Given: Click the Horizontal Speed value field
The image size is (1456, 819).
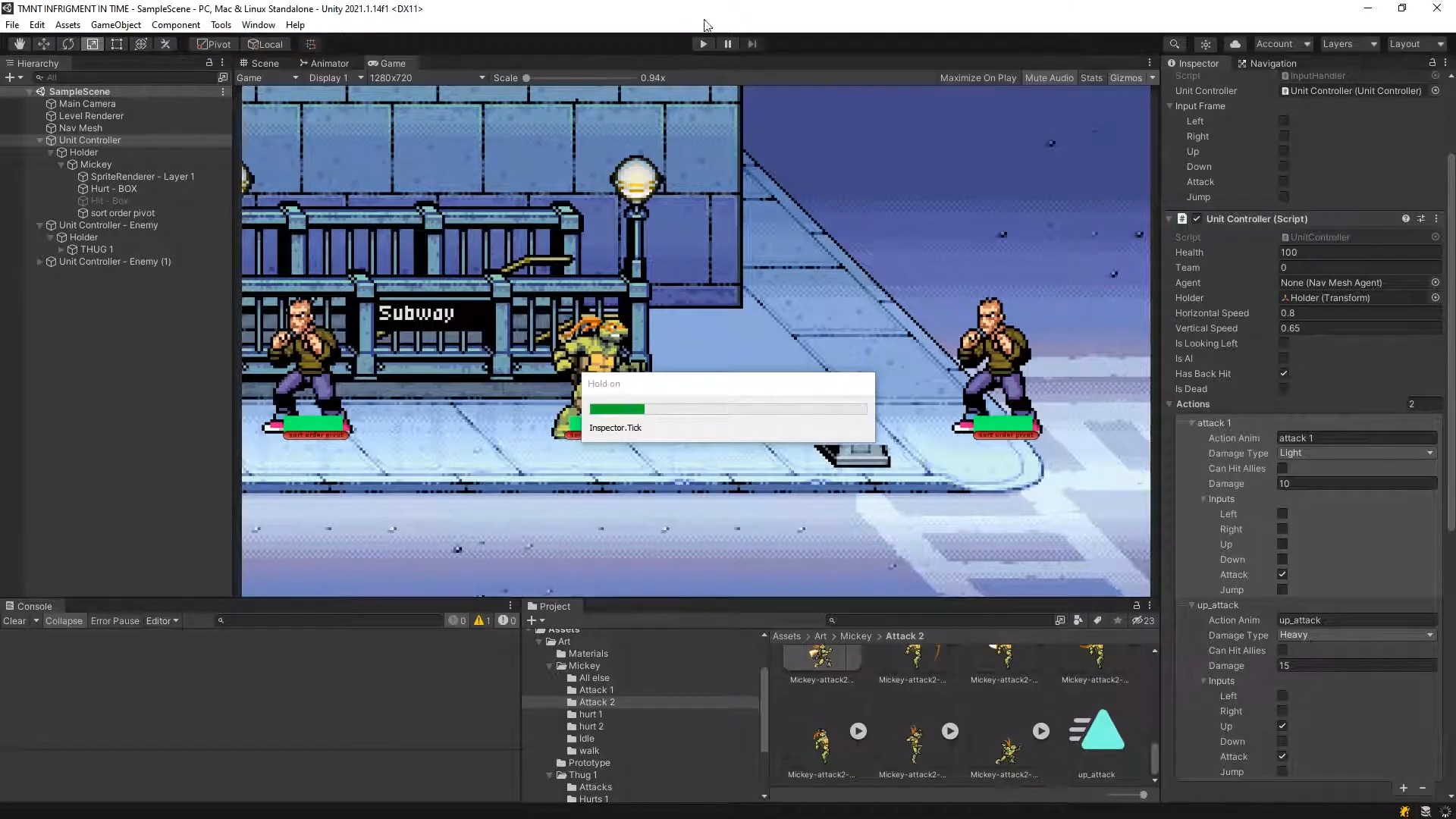Looking at the screenshot, I should [1359, 313].
